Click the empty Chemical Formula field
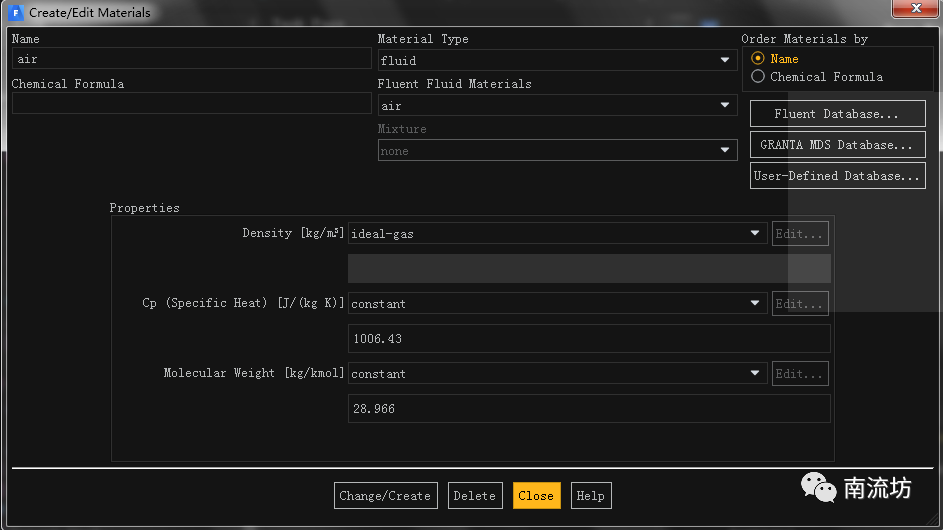This screenshot has height=530, width=943. click(x=191, y=103)
